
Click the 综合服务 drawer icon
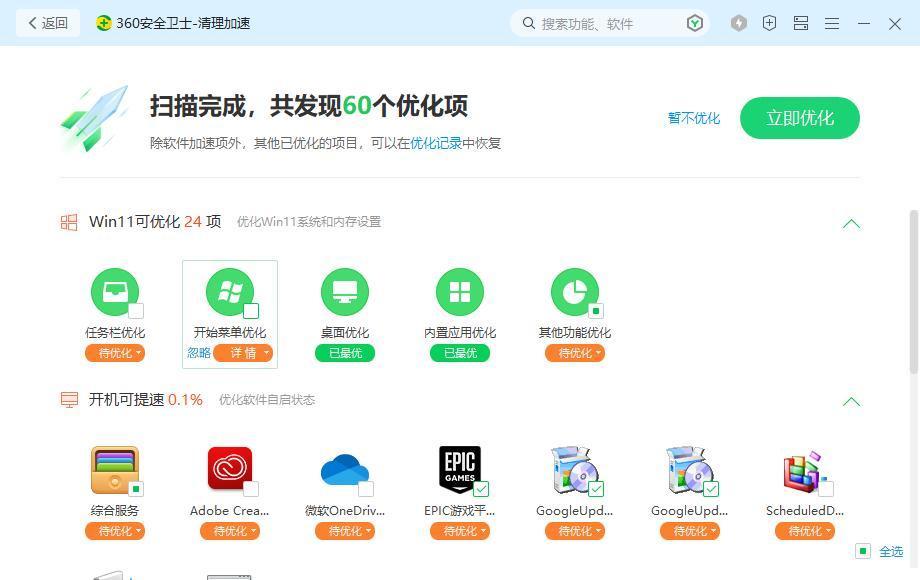115,470
